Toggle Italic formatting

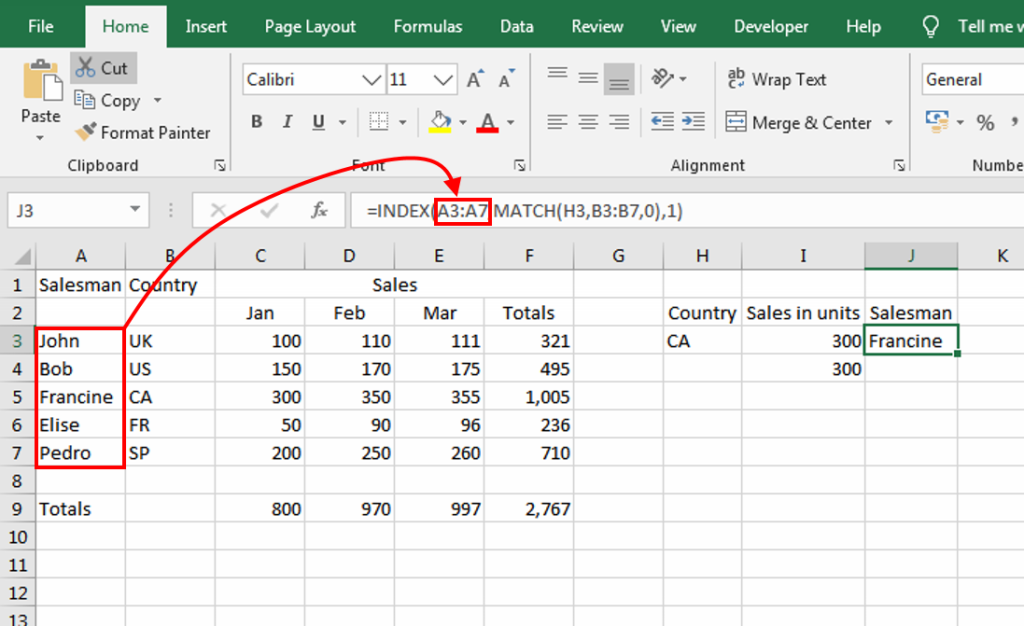pyautogui.click(x=288, y=122)
